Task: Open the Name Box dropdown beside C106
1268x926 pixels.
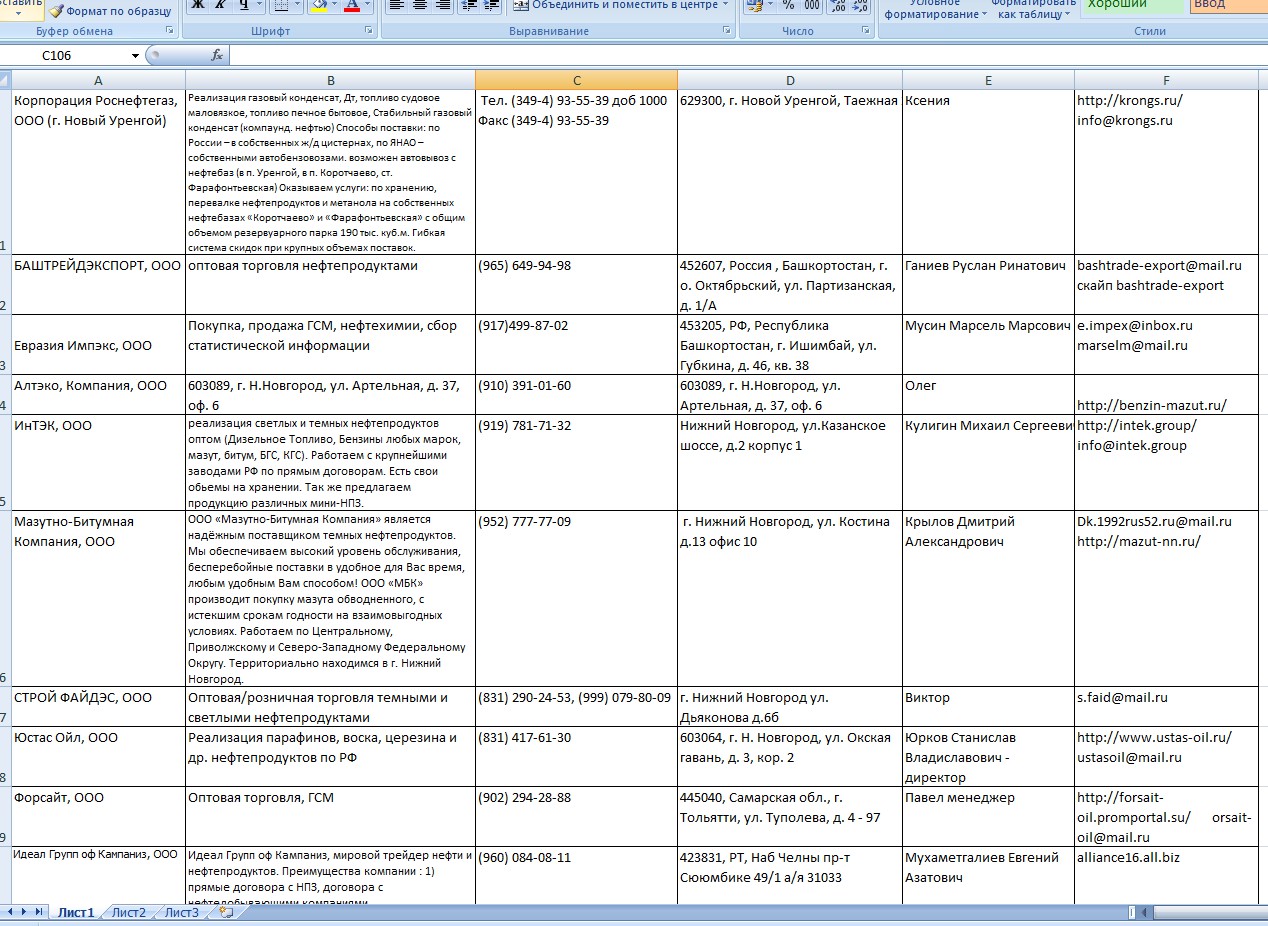Action: 136,56
